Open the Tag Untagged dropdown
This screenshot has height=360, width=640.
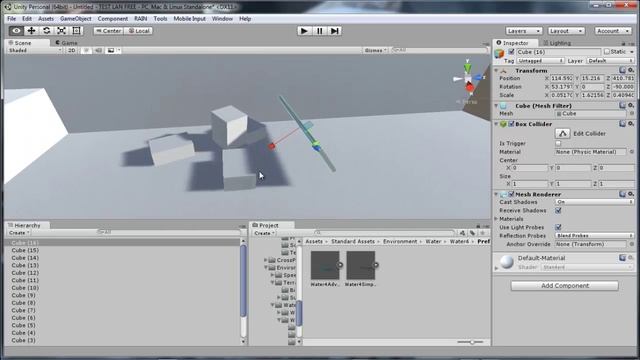pos(540,61)
